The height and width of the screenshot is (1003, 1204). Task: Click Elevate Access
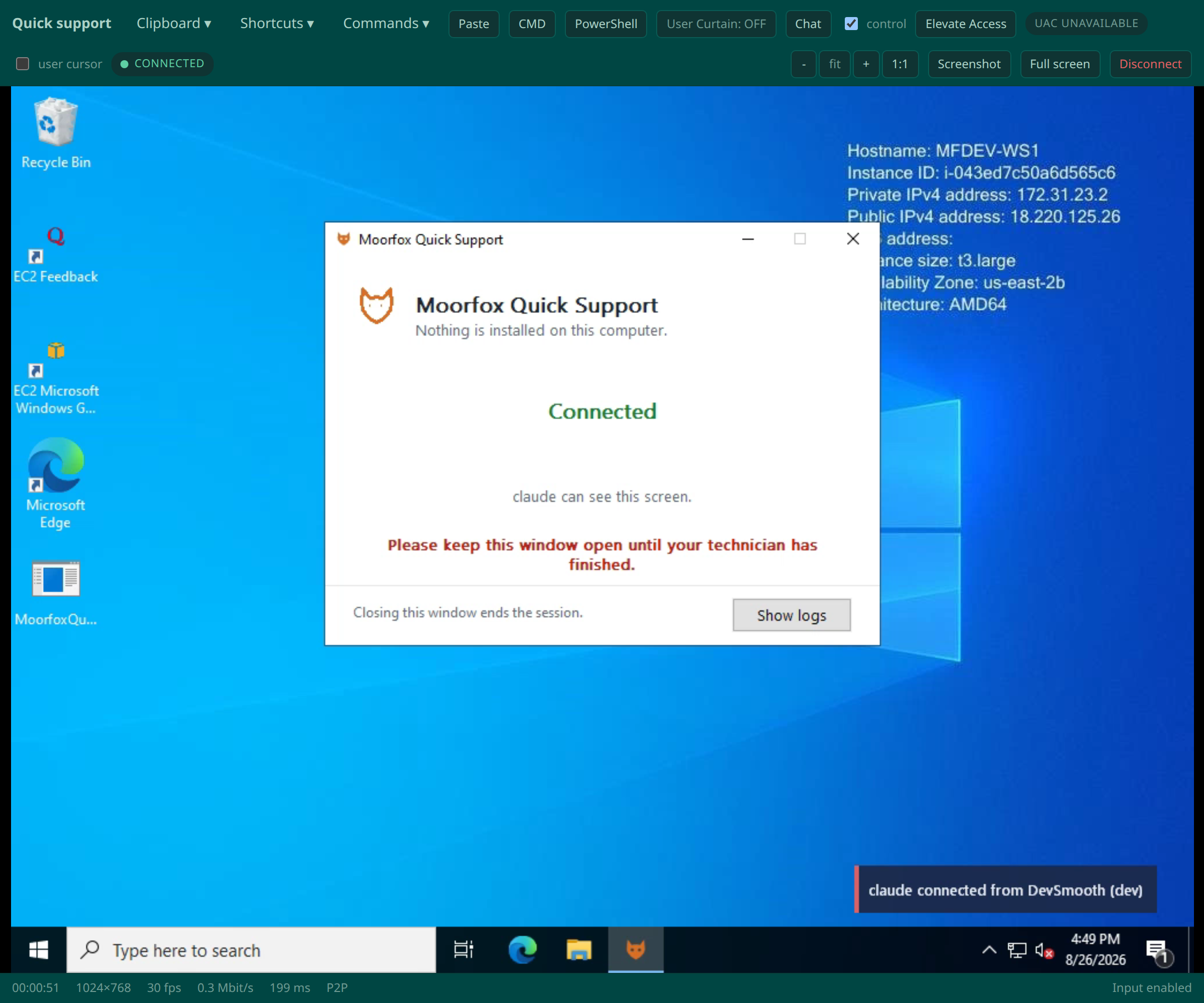tap(966, 24)
